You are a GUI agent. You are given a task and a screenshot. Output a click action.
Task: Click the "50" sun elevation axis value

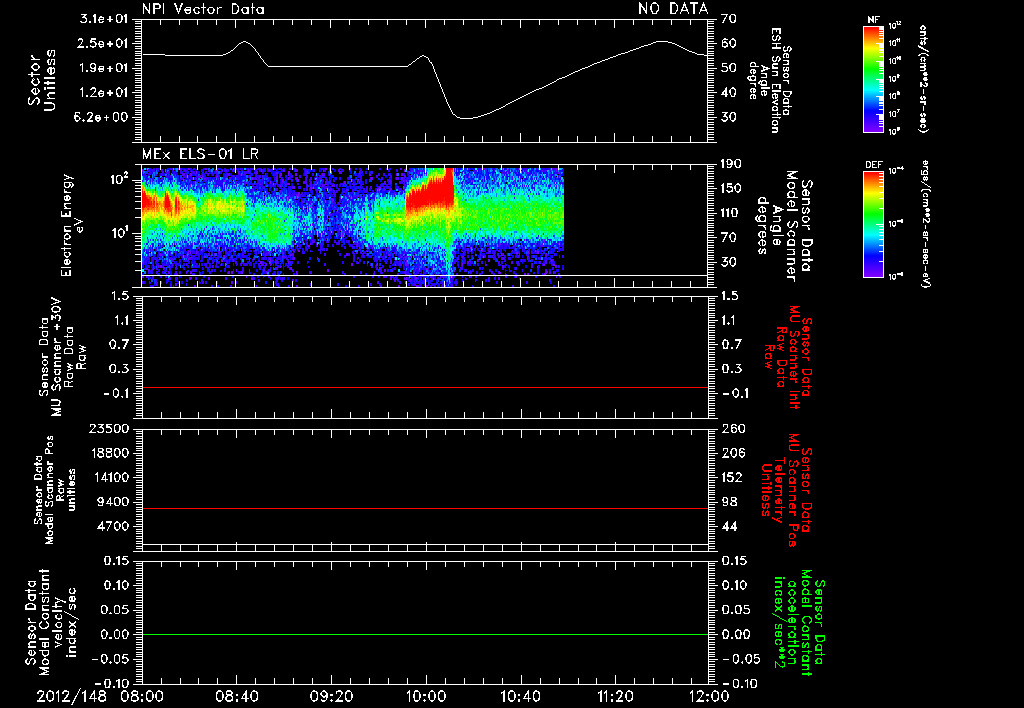coord(729,68)
